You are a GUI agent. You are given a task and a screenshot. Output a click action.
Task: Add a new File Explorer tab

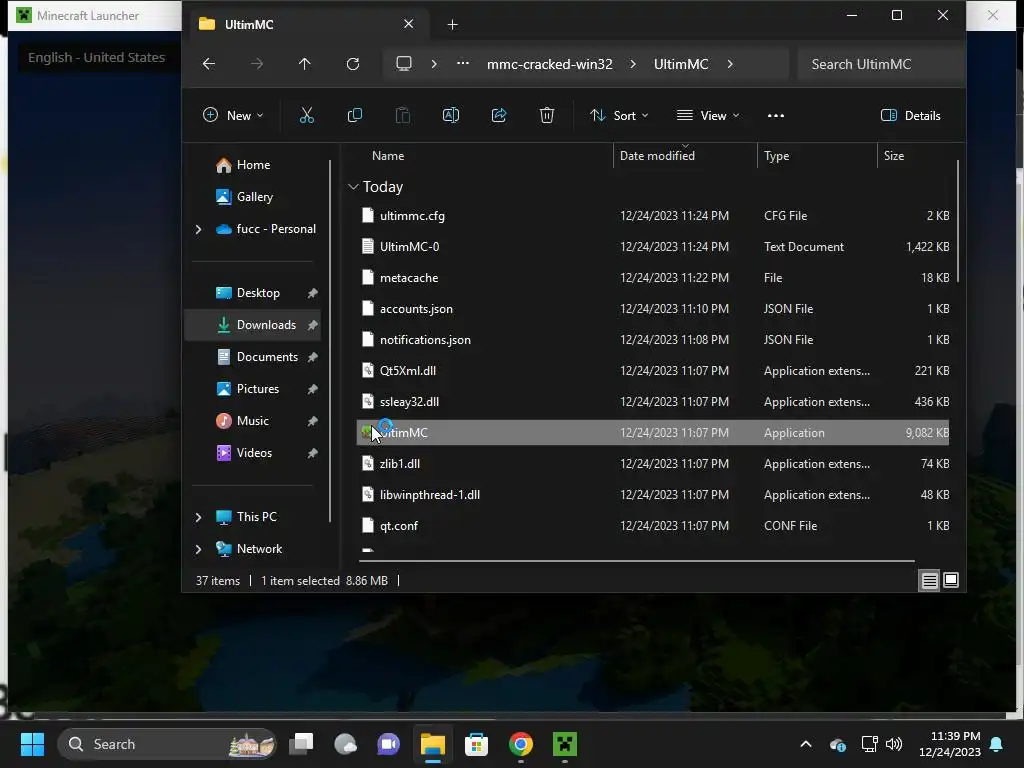tap(452, 25)
